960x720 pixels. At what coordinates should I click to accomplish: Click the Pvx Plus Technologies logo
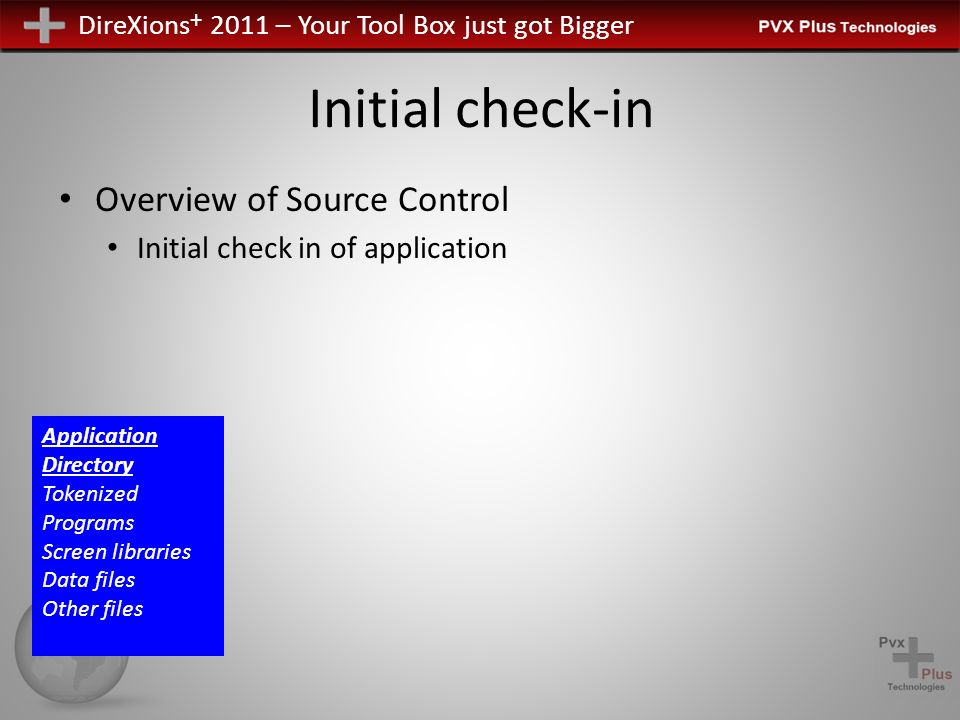[x=915, y=664]
